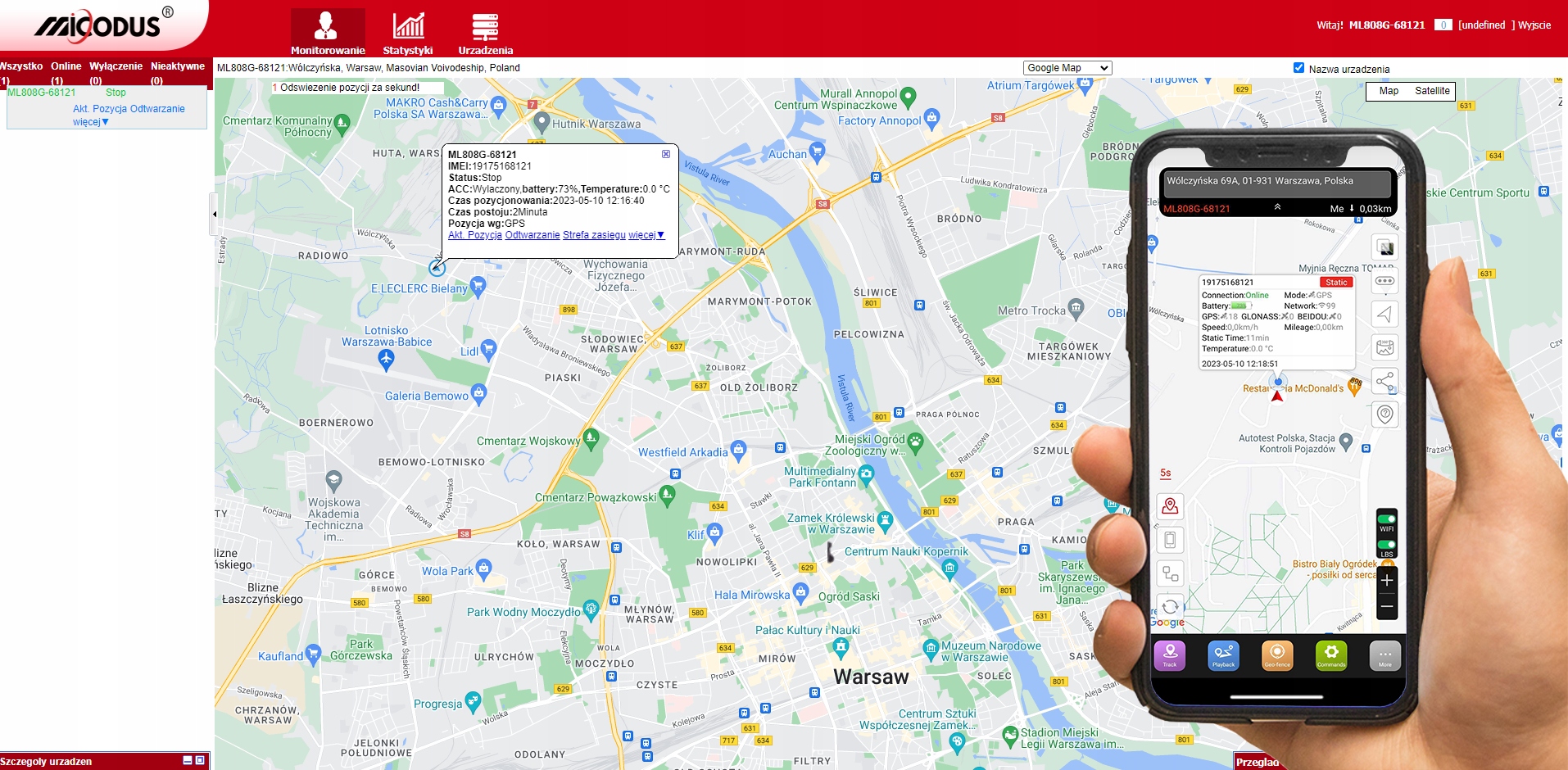The image size is (1568, 770).
Task: Click Akt. Pozycja link in info popup
Action: pyautogui.click(x=475, y=235)
